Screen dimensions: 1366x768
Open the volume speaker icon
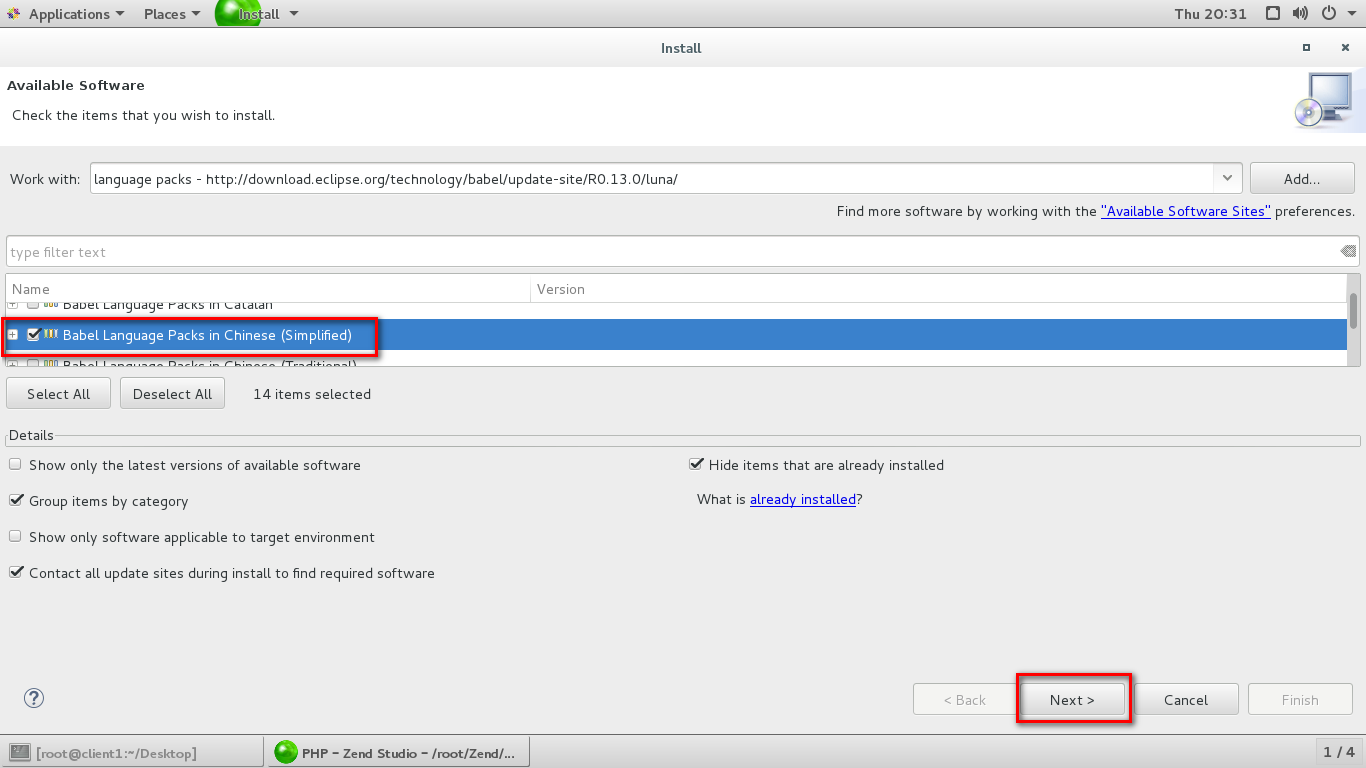[x=1300, y=14]
